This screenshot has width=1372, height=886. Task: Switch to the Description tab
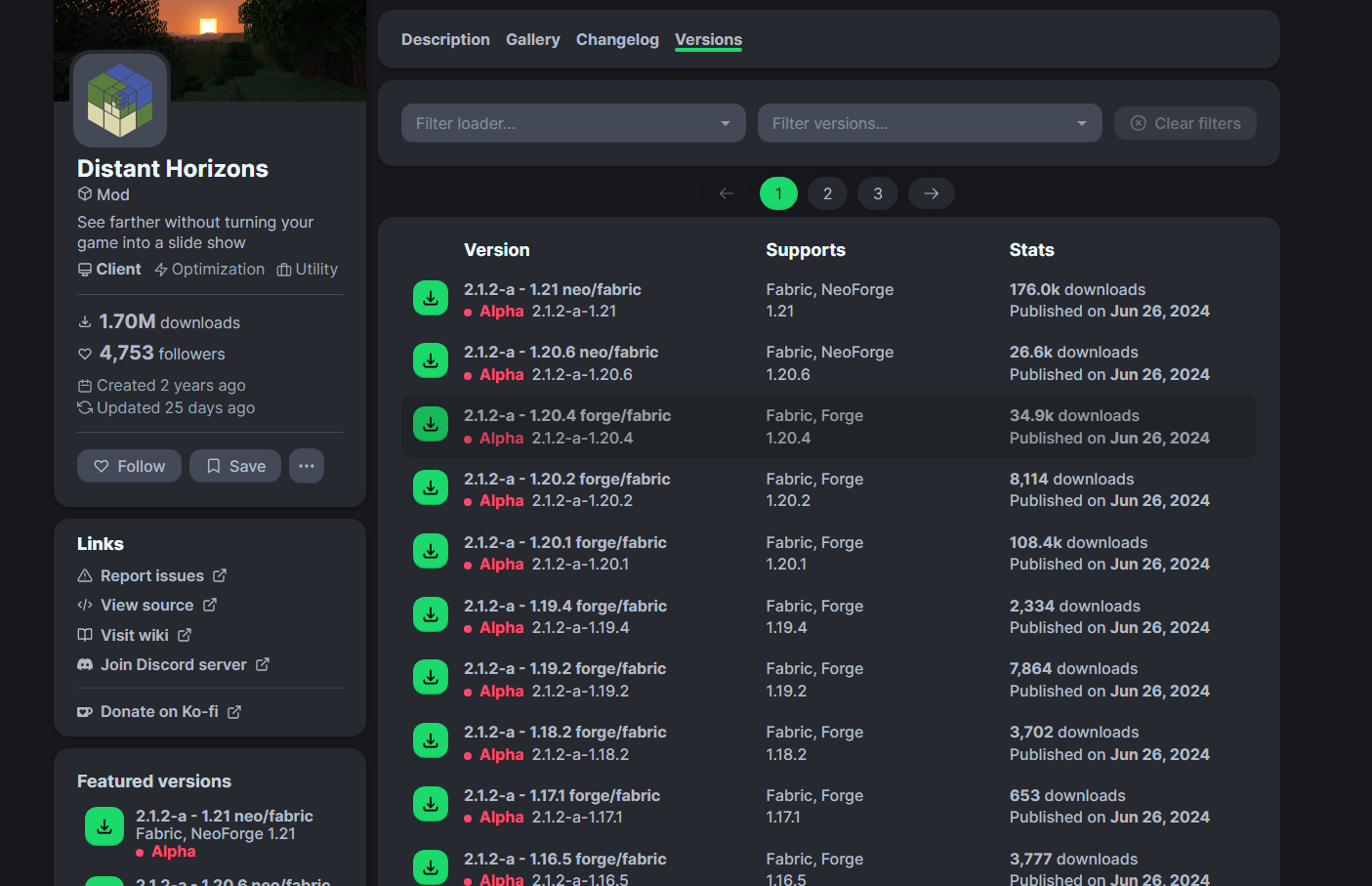[x=445, y=39]
